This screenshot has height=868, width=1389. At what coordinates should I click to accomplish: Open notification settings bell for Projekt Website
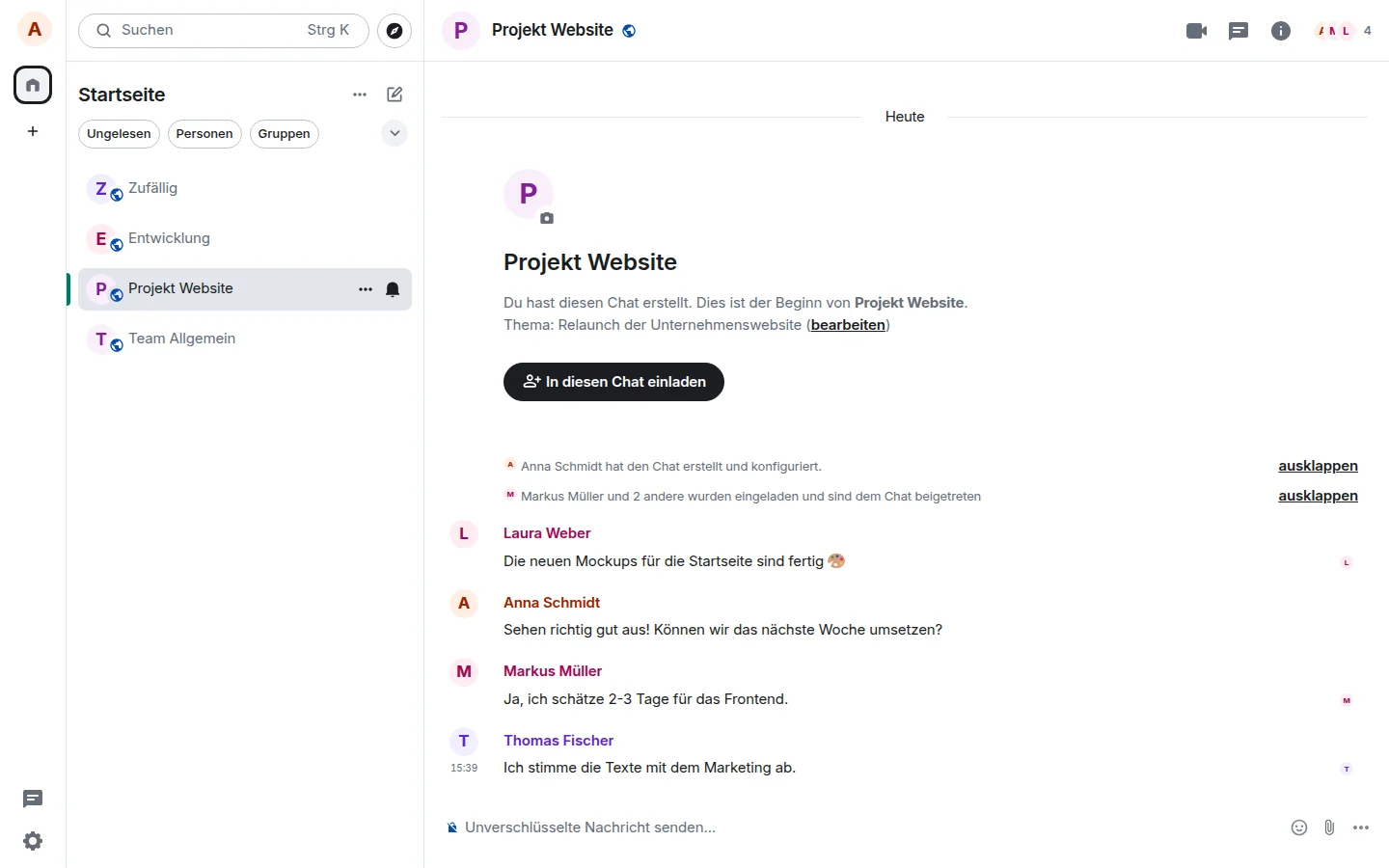tap(393, 289)
